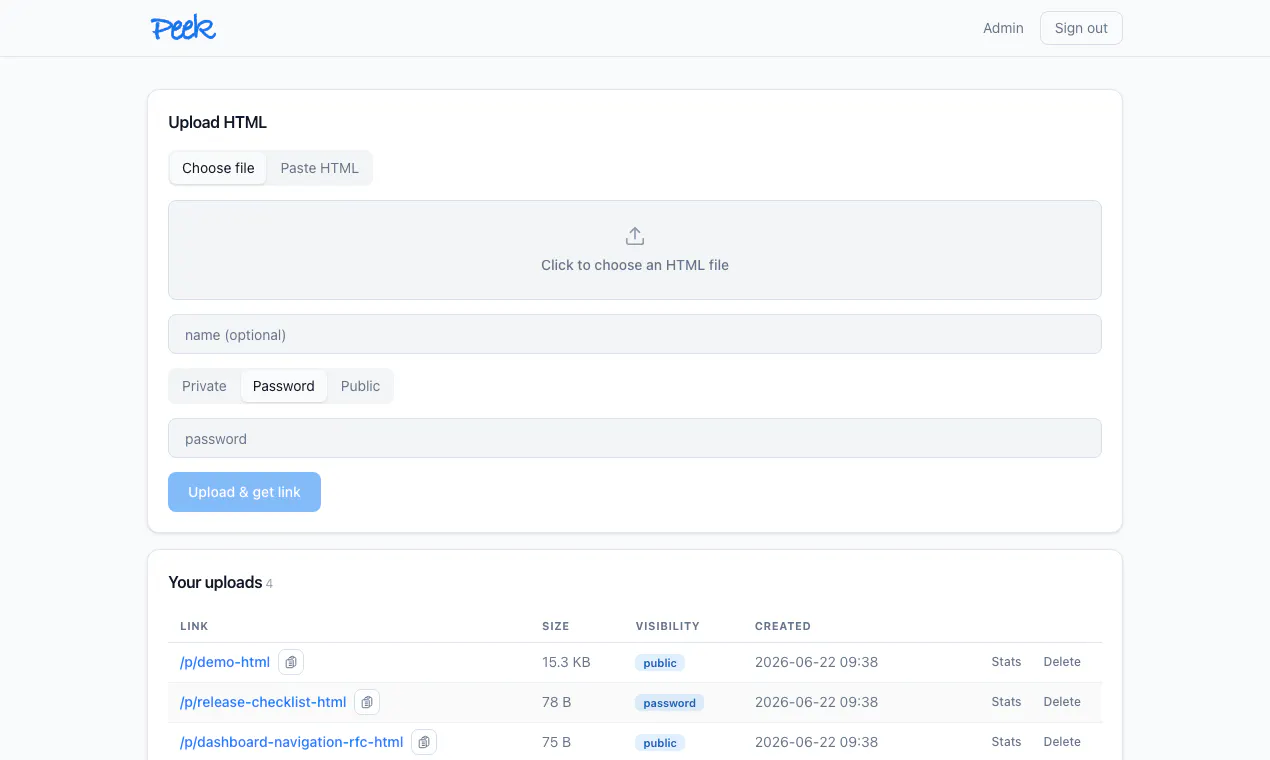Open the Admin link

[x=1003, y=28]
